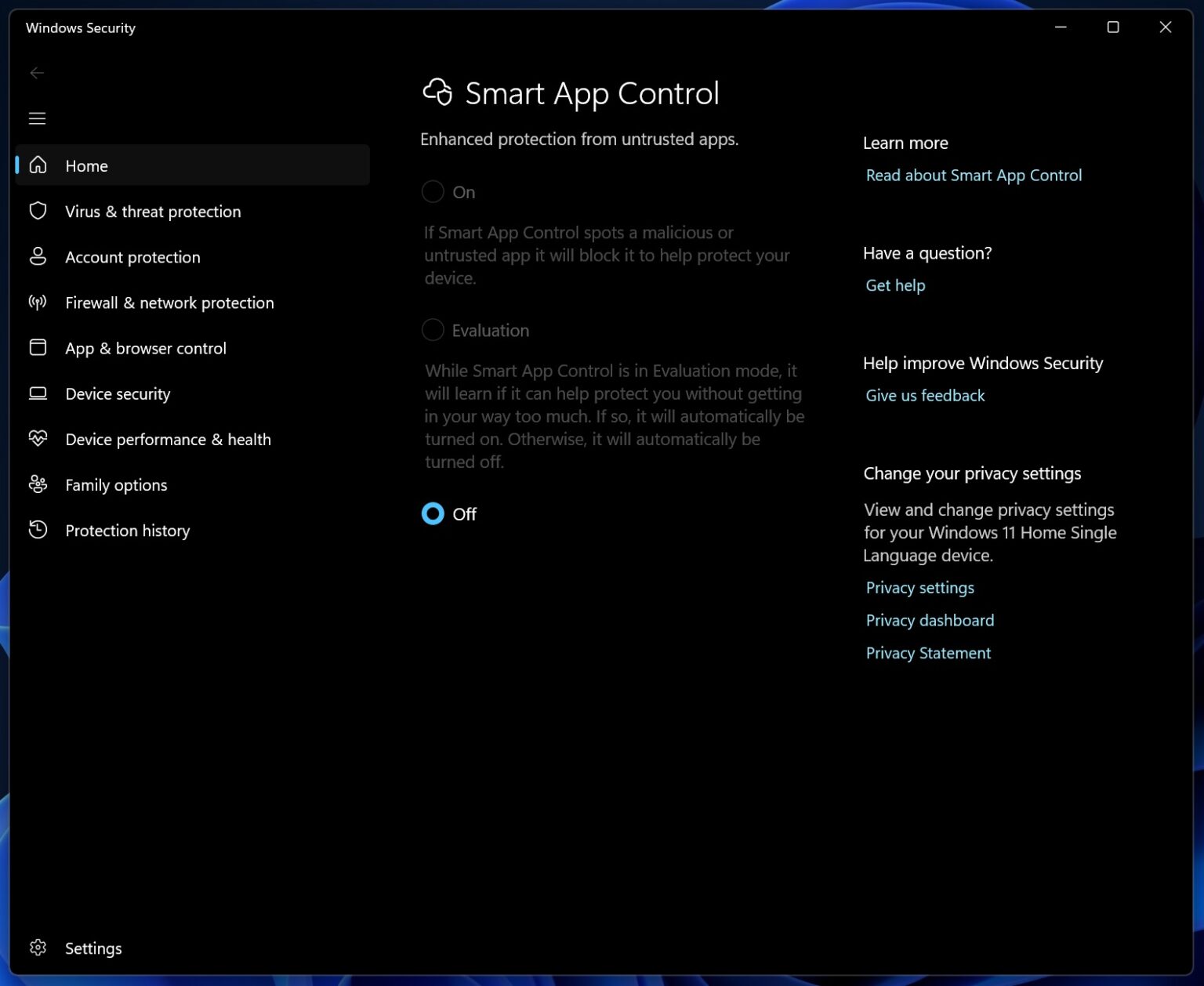The width and height of the screenshot is (1204, 986).
Task: Open Virus & threat protection page
Action: point(153,212)
